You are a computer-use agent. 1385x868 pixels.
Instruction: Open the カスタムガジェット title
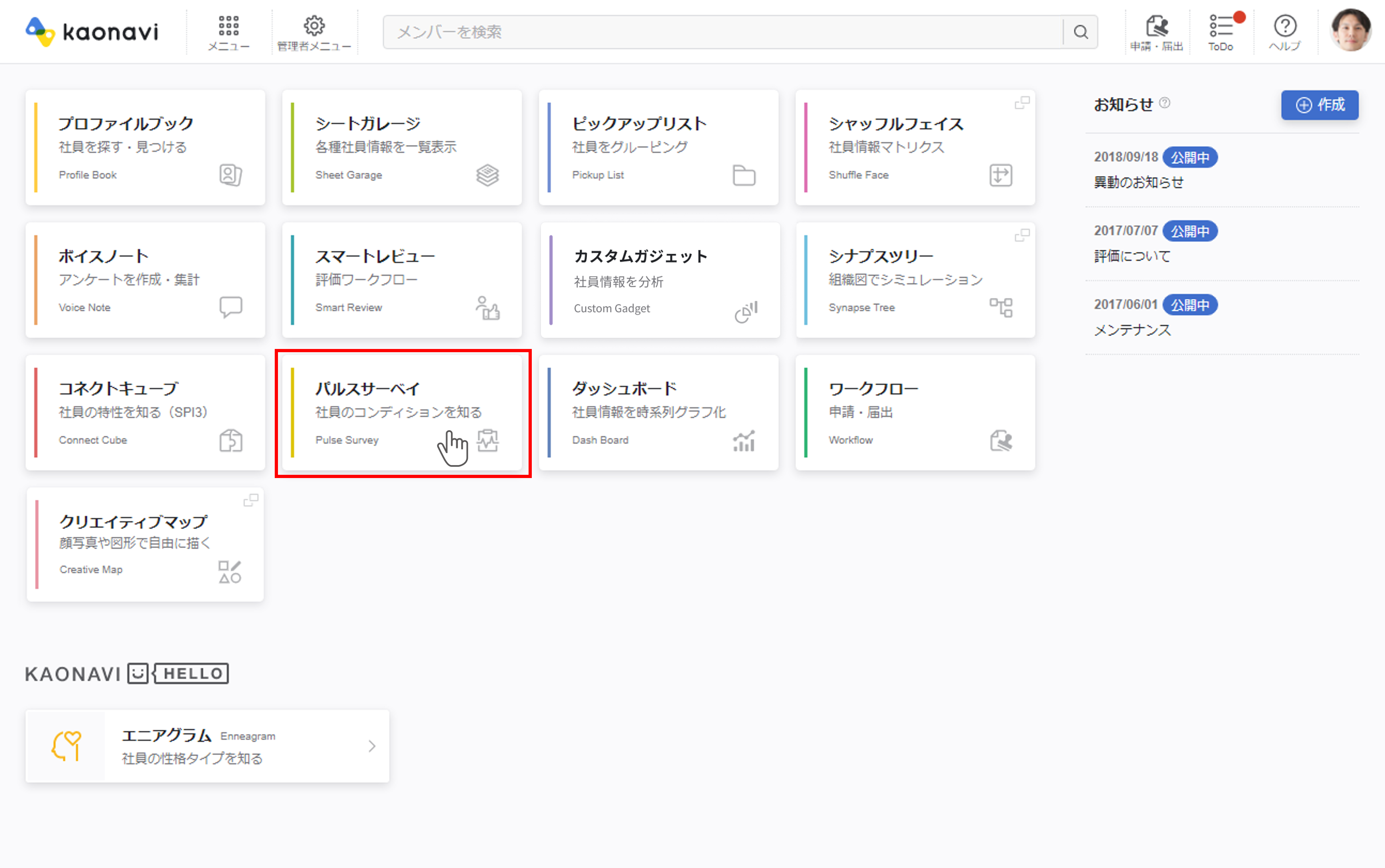[640, 256]
